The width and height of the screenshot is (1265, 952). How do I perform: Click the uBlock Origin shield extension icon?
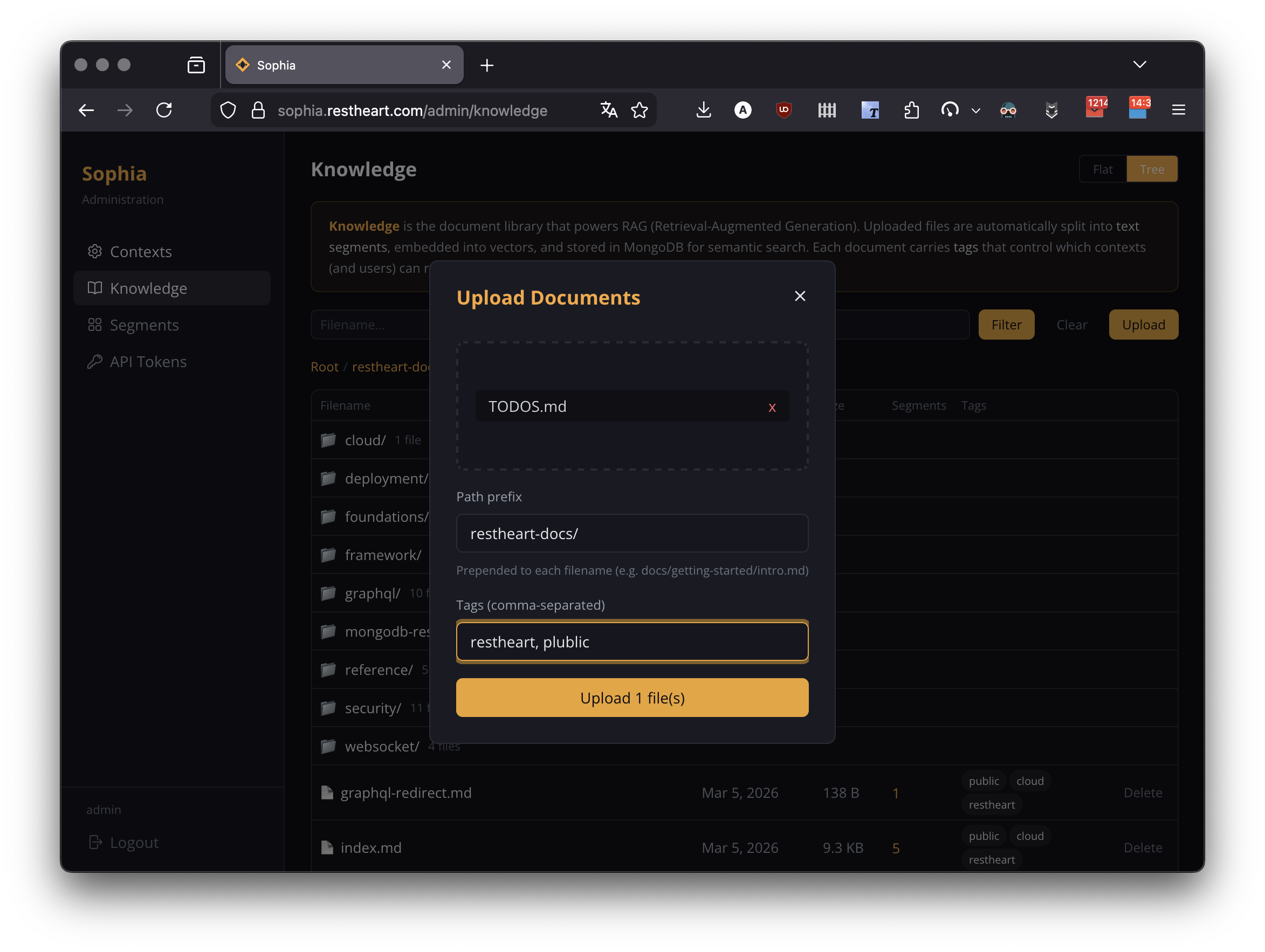pos(783,110)
